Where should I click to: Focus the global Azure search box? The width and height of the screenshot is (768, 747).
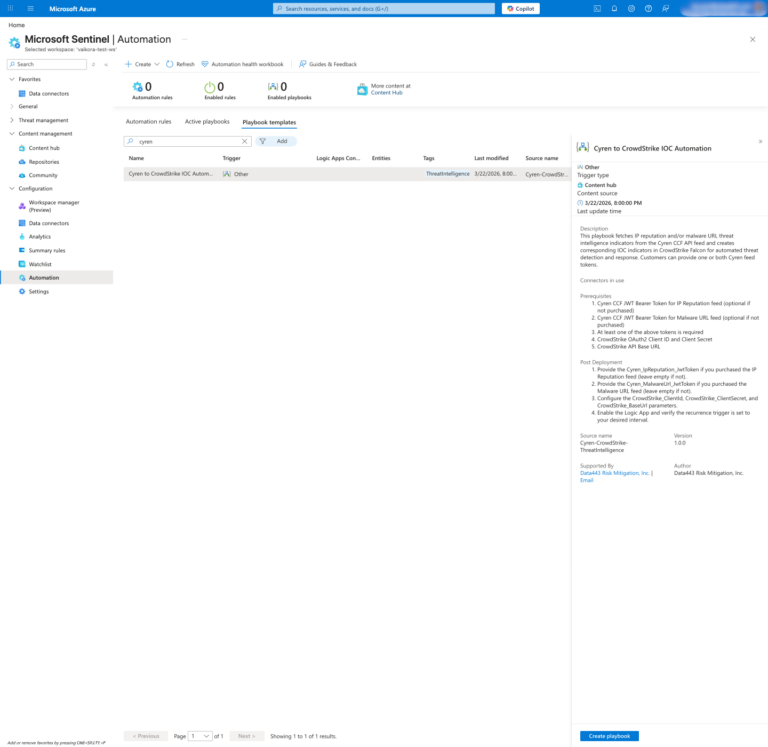(x=384, y=8)
